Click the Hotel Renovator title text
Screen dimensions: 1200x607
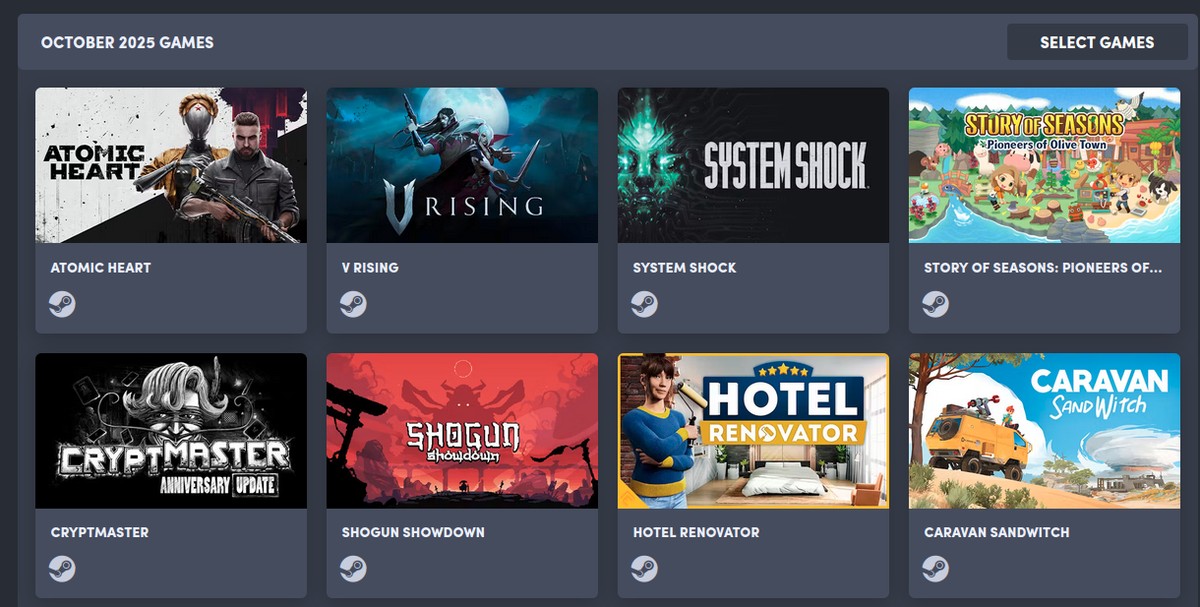(x=696, y=533)
